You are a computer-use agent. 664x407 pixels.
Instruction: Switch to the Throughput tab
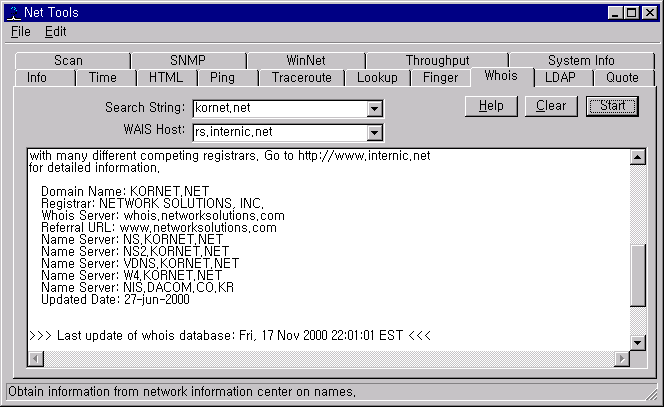pos(437,61)
